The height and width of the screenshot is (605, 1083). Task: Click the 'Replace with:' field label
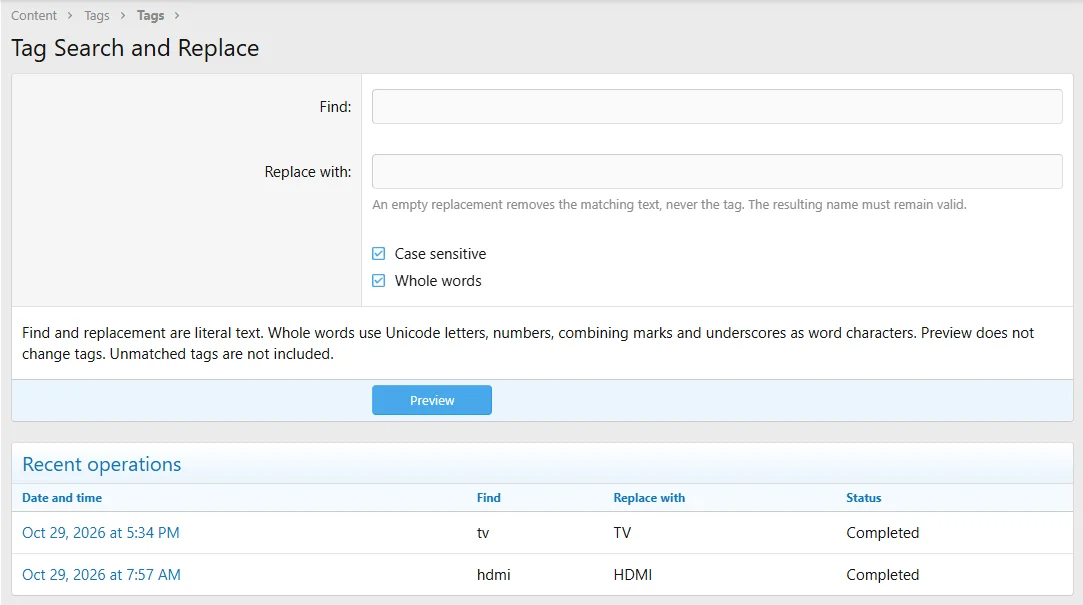[x=307, y=171]
